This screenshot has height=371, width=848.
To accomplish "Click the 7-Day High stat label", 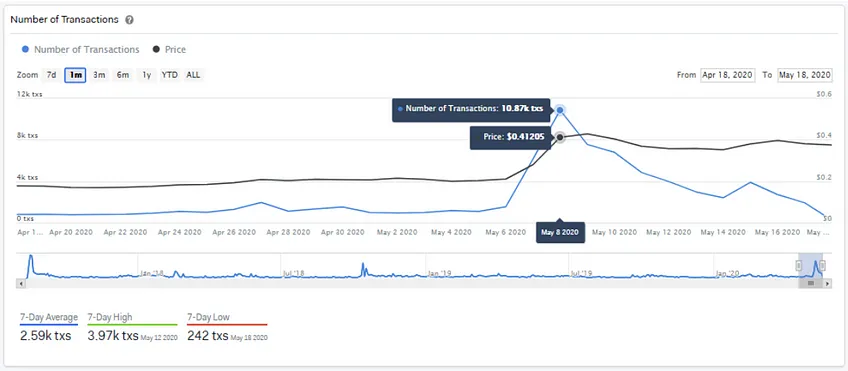I will [x=110, y=317].
